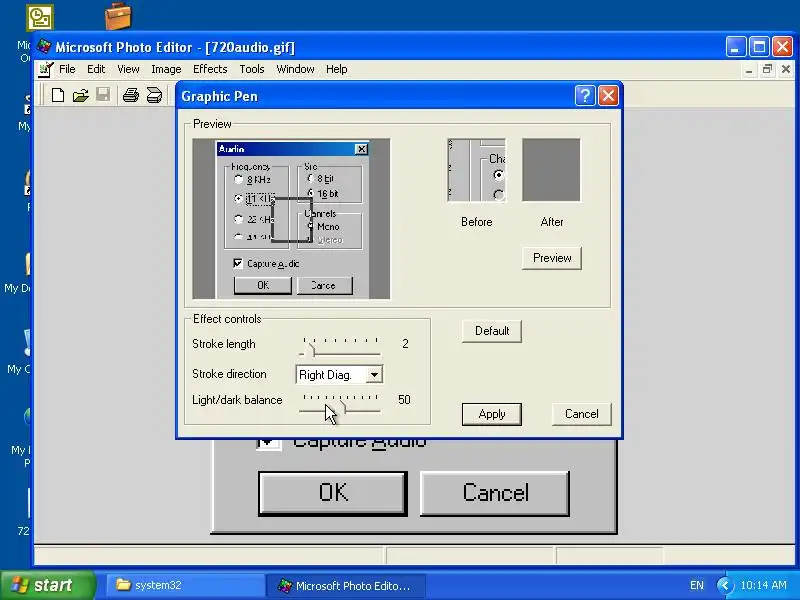Switch to system32 taskbar window

point(186,585)
